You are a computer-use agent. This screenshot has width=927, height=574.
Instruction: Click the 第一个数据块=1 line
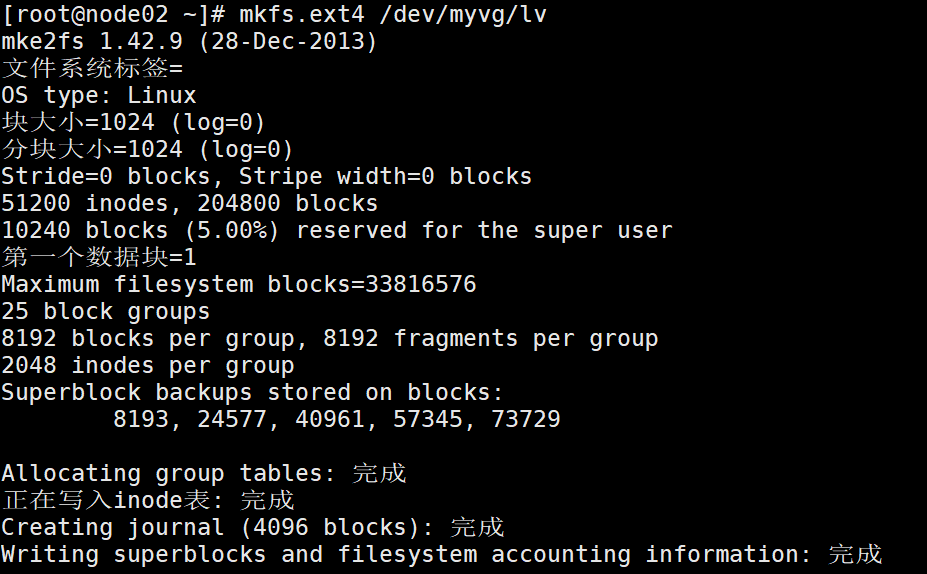pos(99,258)
